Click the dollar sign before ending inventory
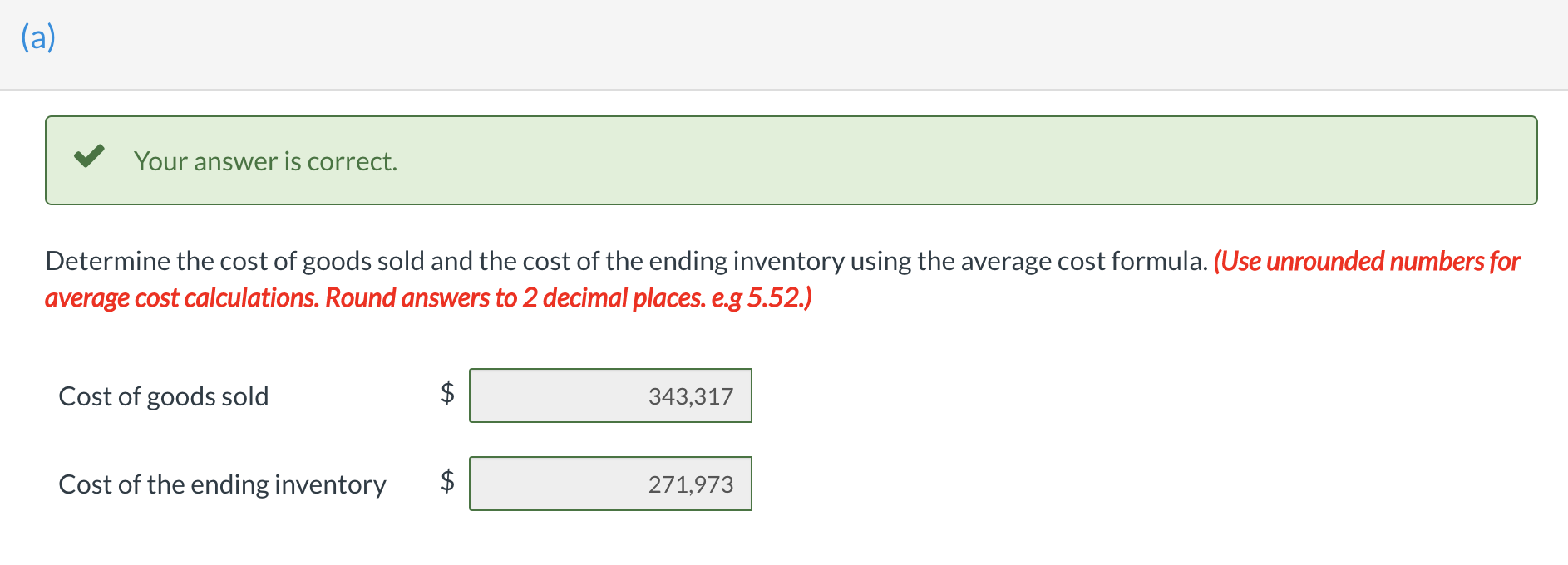 446,483
